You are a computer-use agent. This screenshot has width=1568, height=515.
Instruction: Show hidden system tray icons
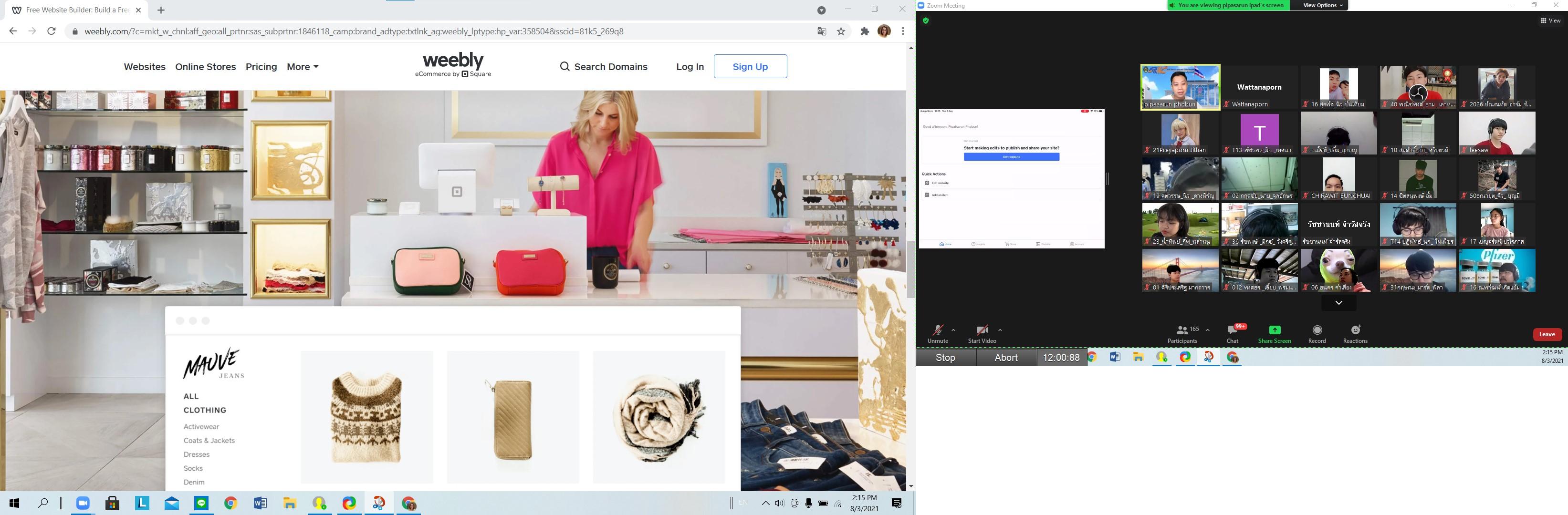(x=765, y=503)
